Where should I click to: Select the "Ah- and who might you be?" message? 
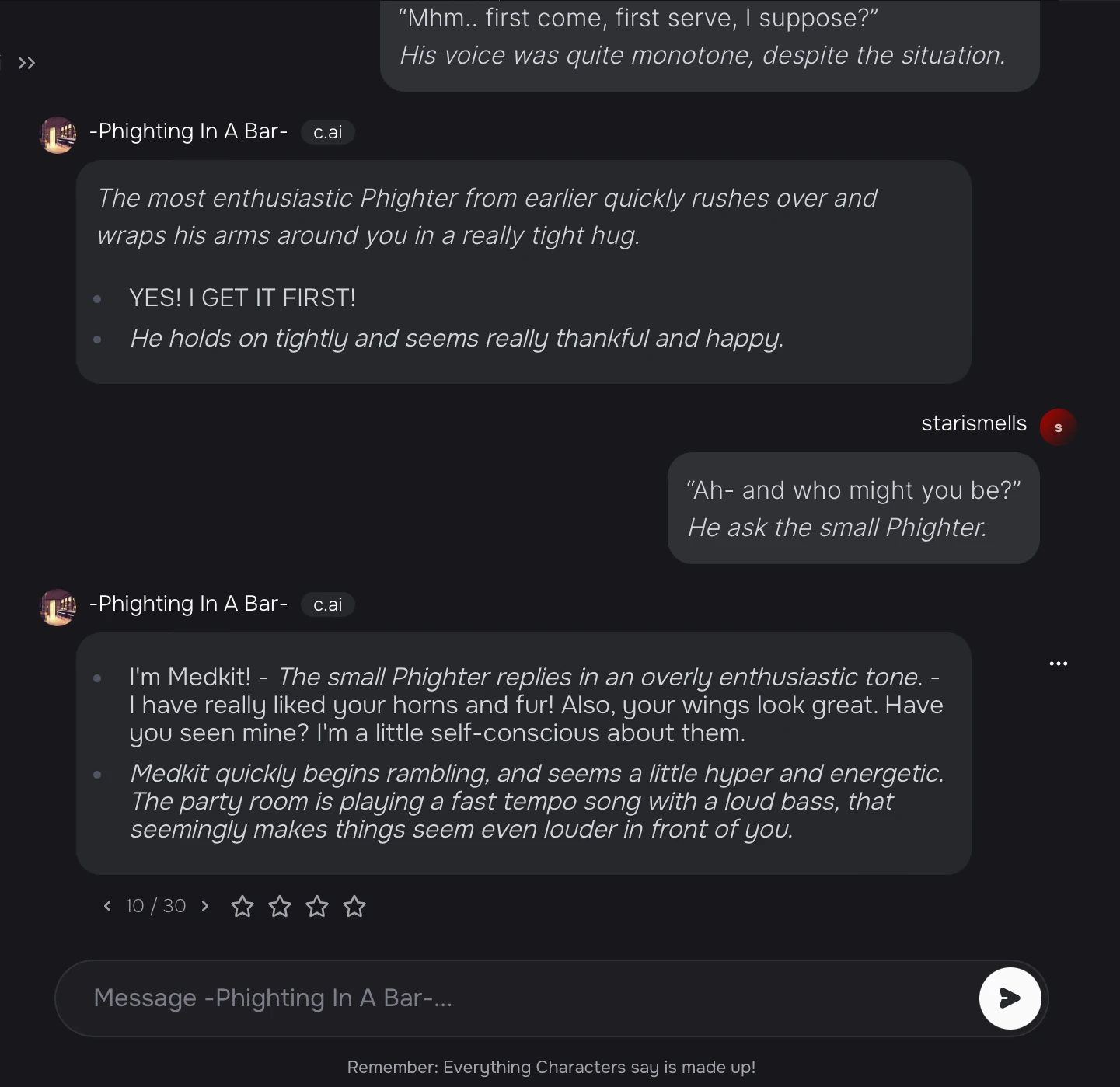853,508
